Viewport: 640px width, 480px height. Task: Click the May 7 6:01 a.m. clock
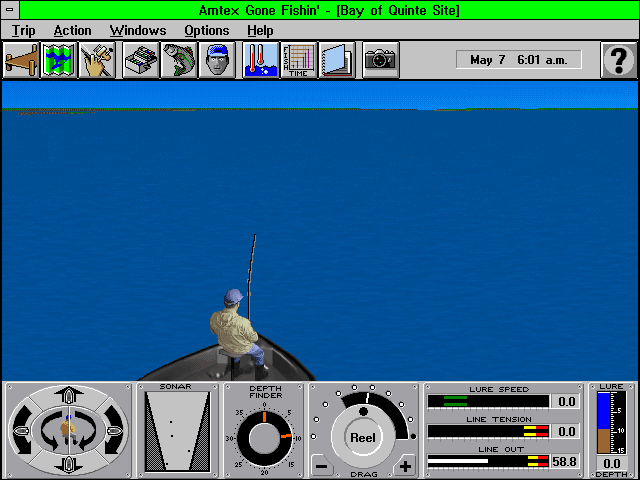pyautogui.click(x=519, y=60)
